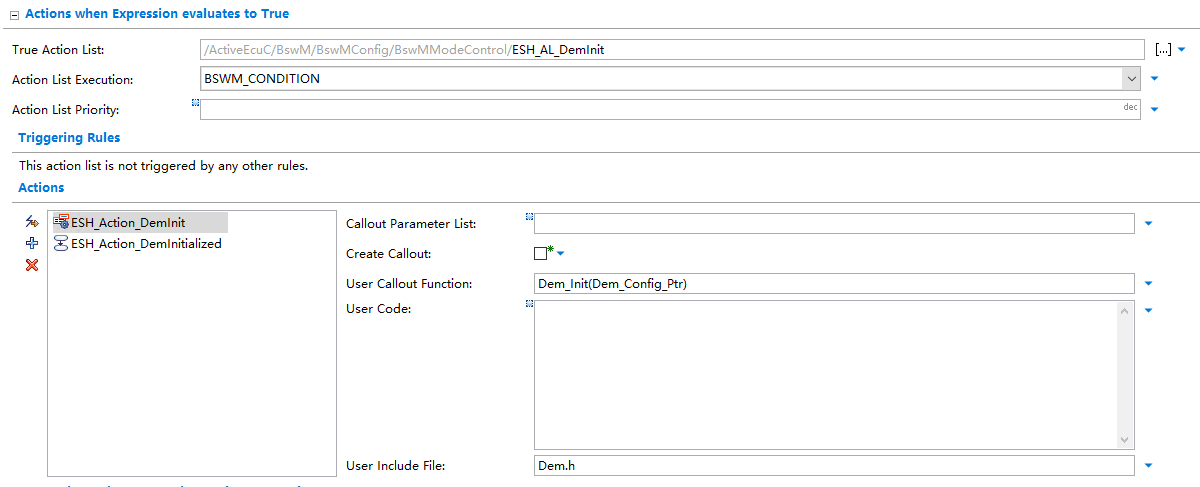The width and height of the screenshot is (1200, 487).
Task: Click the red X delete action icon
Action: pos(32,265)
